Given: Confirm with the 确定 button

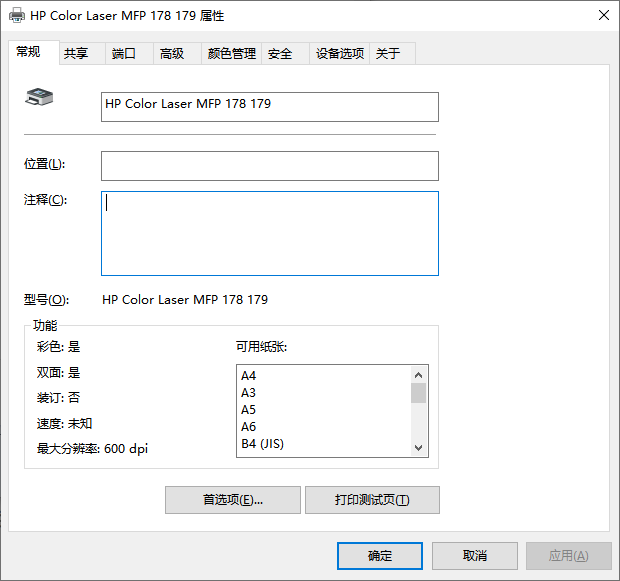Looking at the screenshot, I should pos(380,556).
